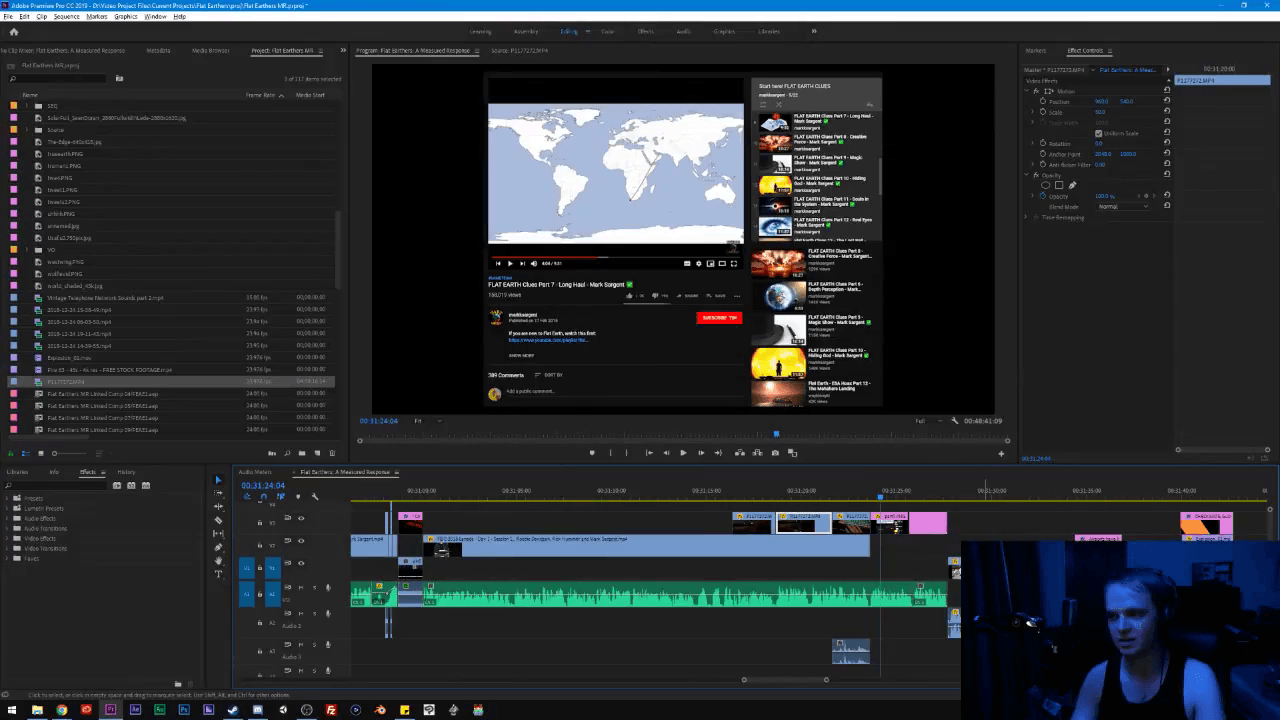The image size is (1280, 720).
Task: Select the Type tool
Action: (218, 574)
